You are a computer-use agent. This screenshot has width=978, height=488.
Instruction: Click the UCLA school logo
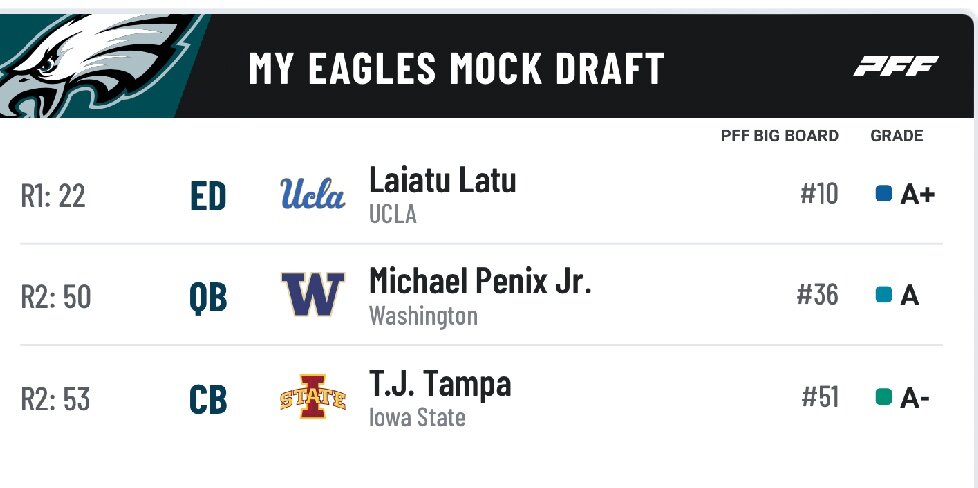pyautogui.click(x=312, y=194)
